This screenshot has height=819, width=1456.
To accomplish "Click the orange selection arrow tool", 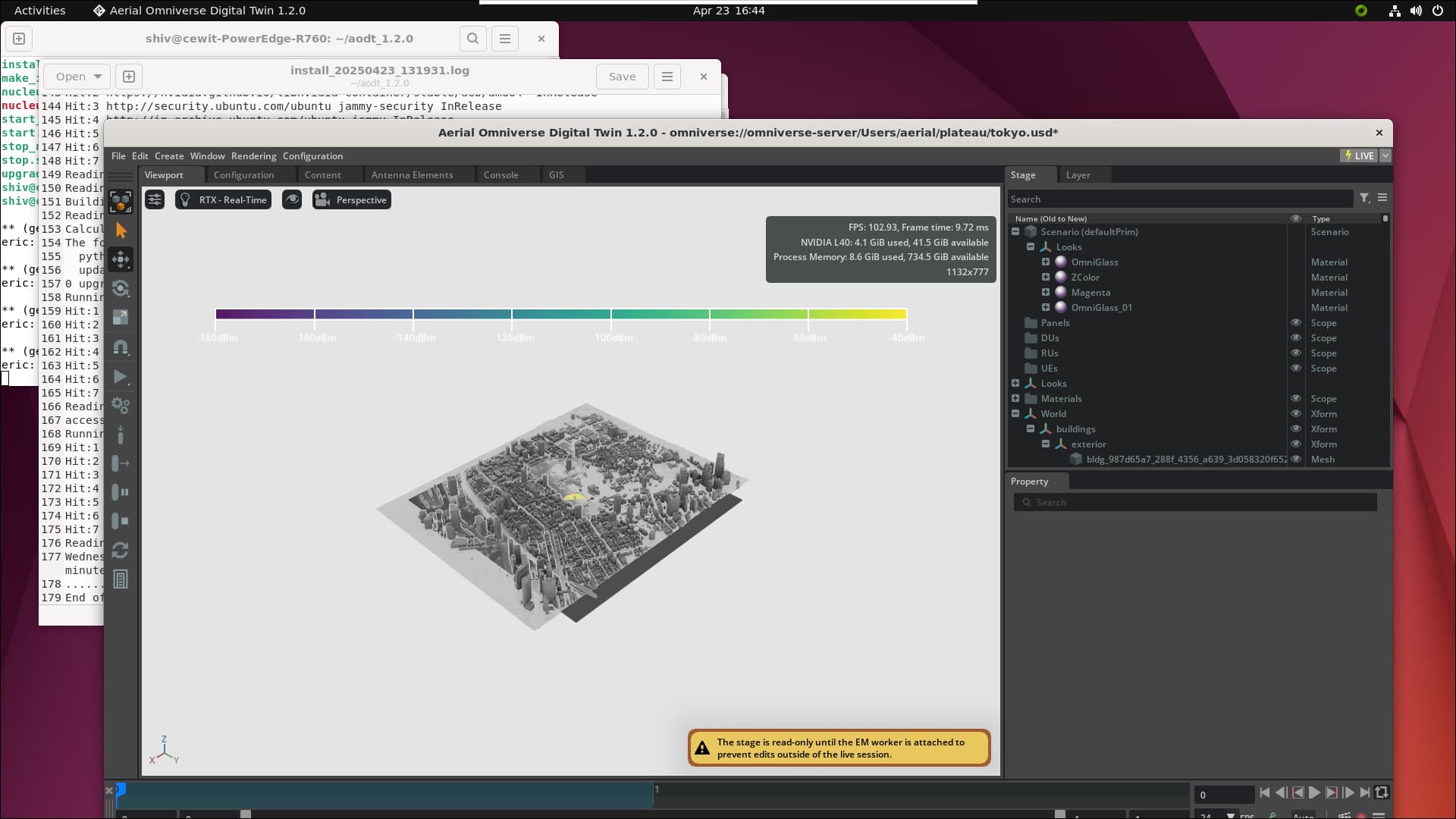I will point(121,231).
